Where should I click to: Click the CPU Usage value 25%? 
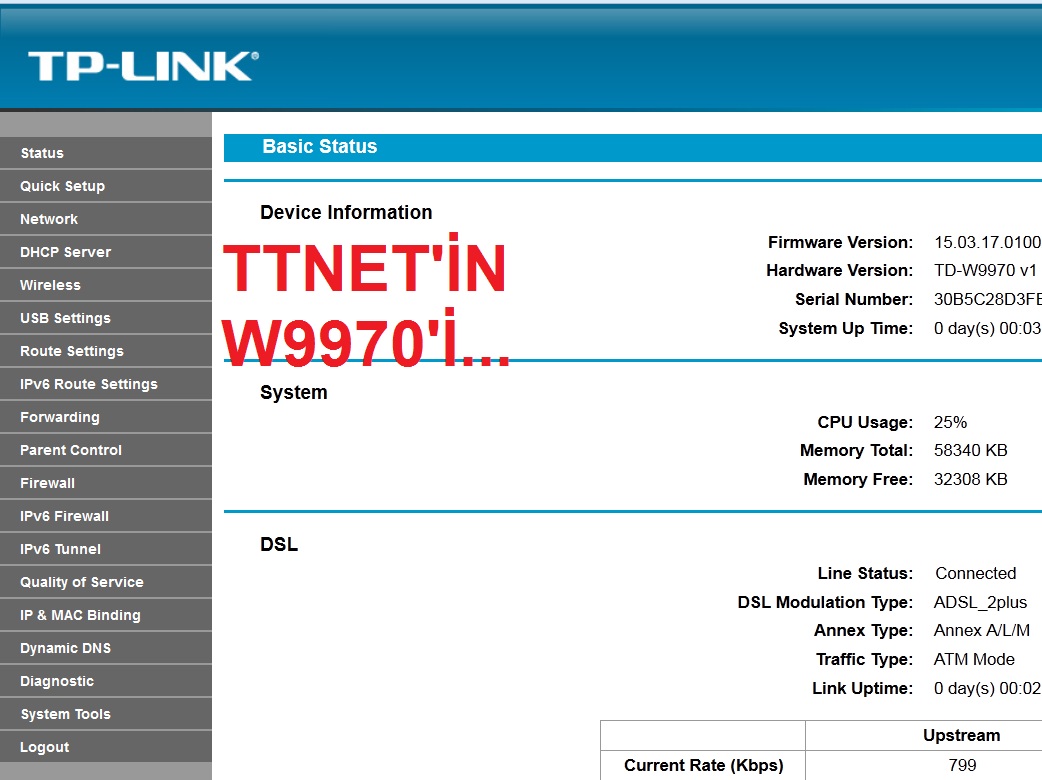coord(950,422)
